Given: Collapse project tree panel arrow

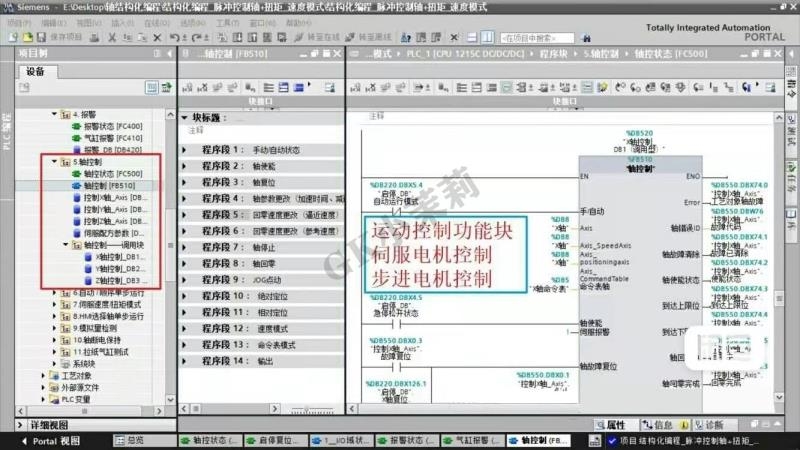Looking at the screenshot, I should [170, 54].
